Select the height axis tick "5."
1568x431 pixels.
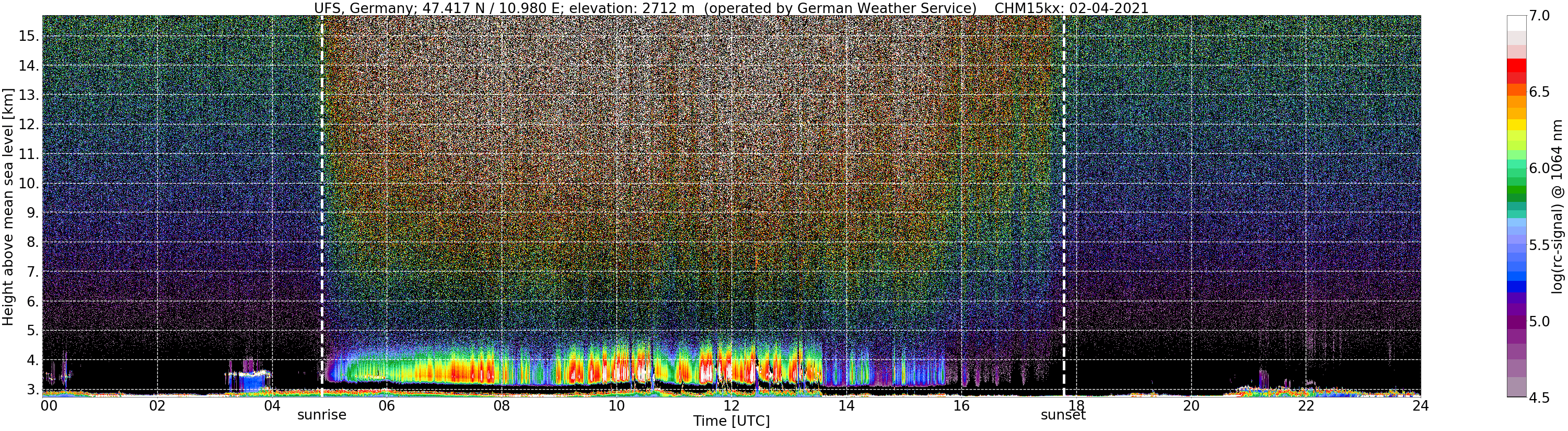[x=32, y=331]
